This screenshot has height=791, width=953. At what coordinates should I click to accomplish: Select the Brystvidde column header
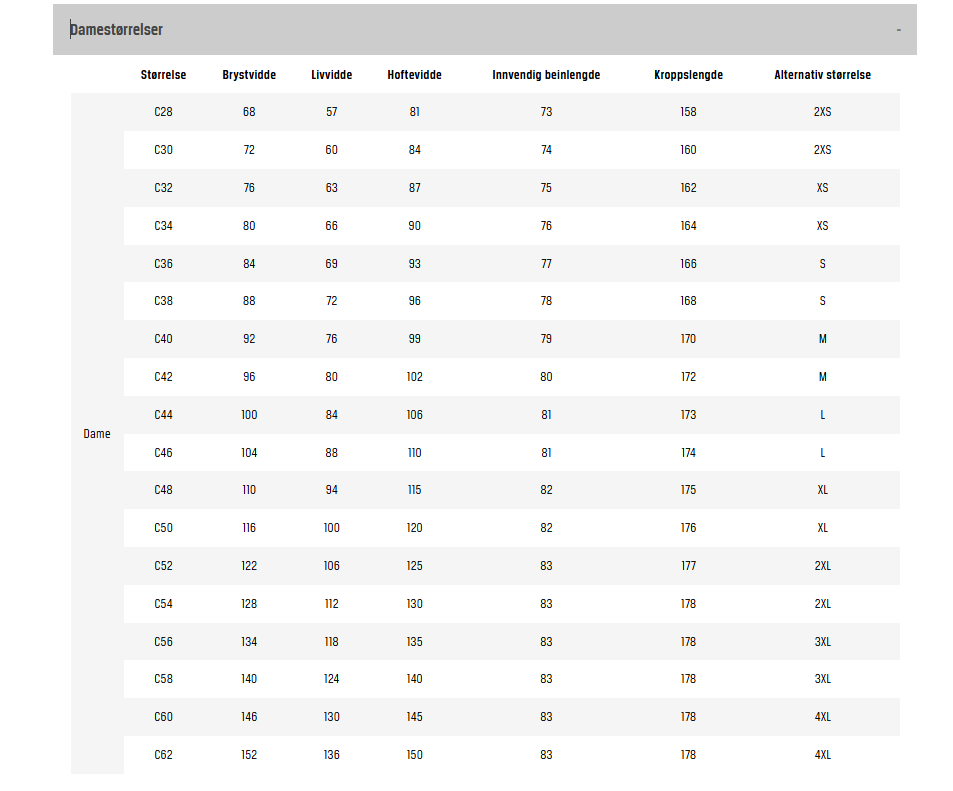tap(249, 75)
